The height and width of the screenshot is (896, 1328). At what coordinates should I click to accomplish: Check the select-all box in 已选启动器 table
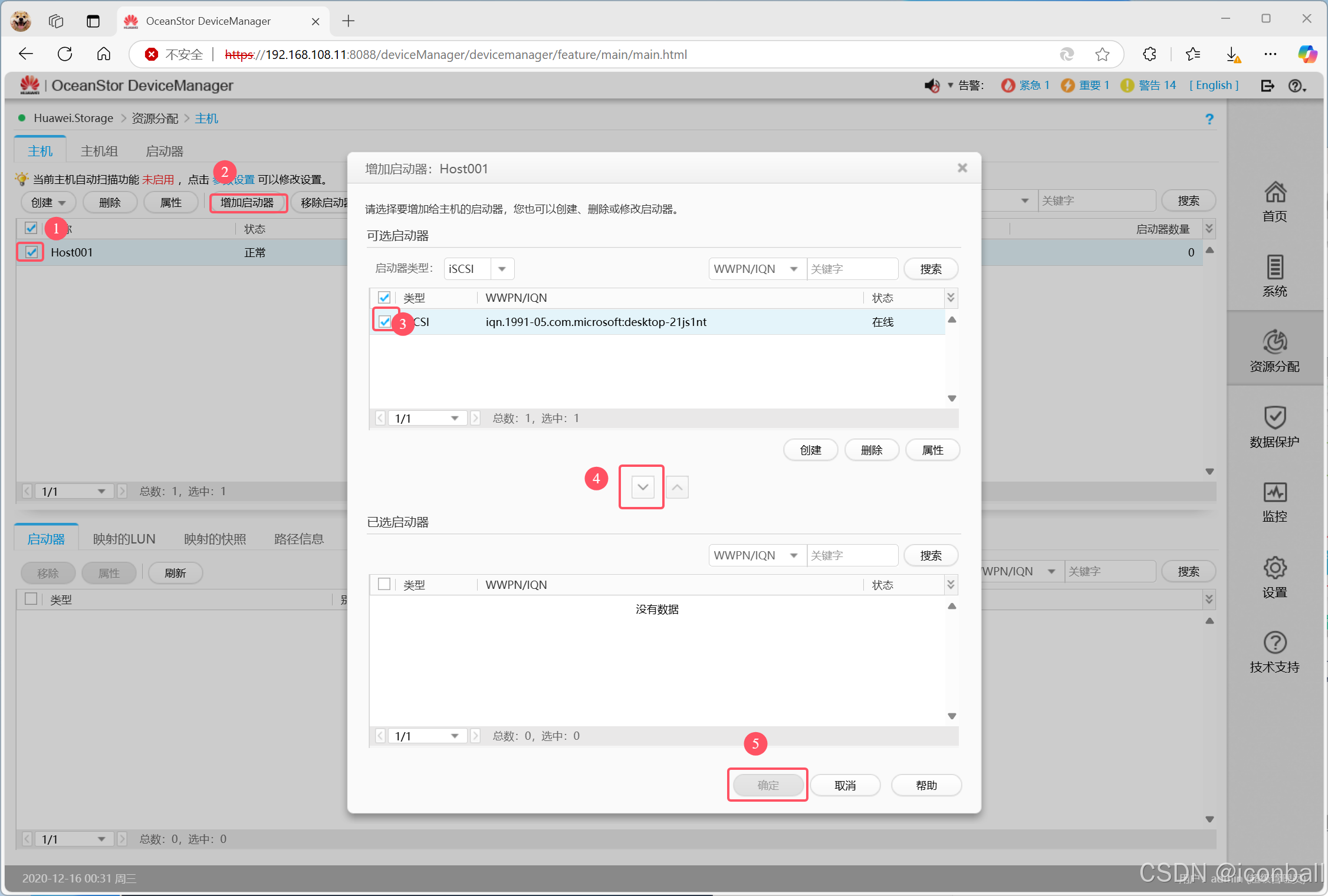point(384,584)
